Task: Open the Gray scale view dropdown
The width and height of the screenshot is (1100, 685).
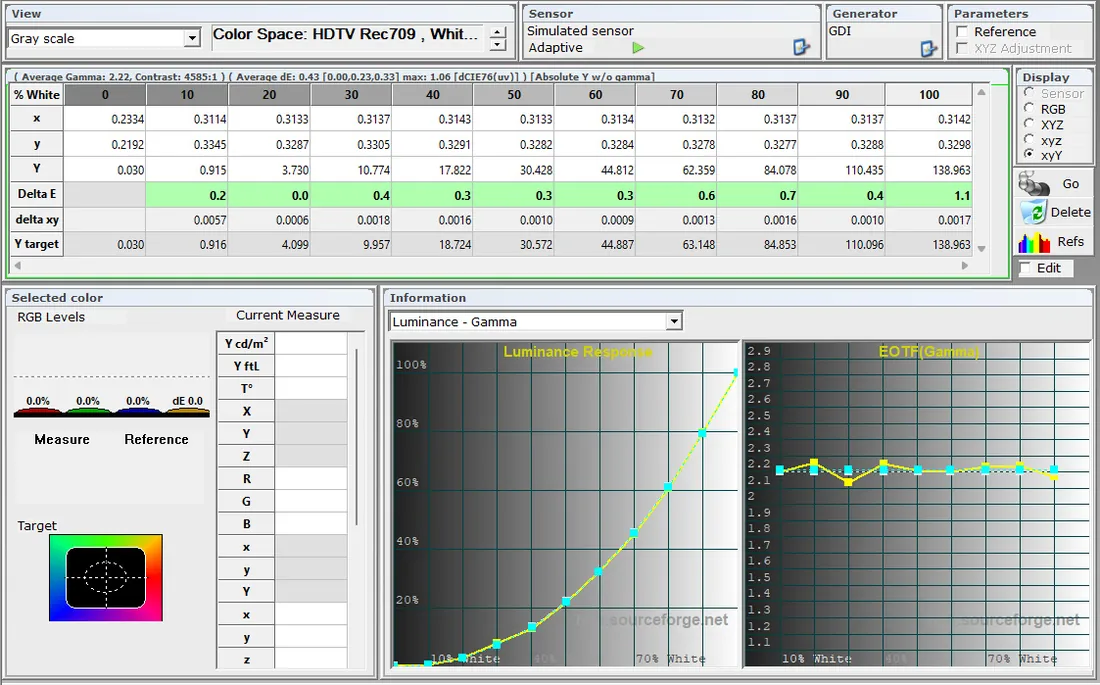Action: (x=192, y=39)
